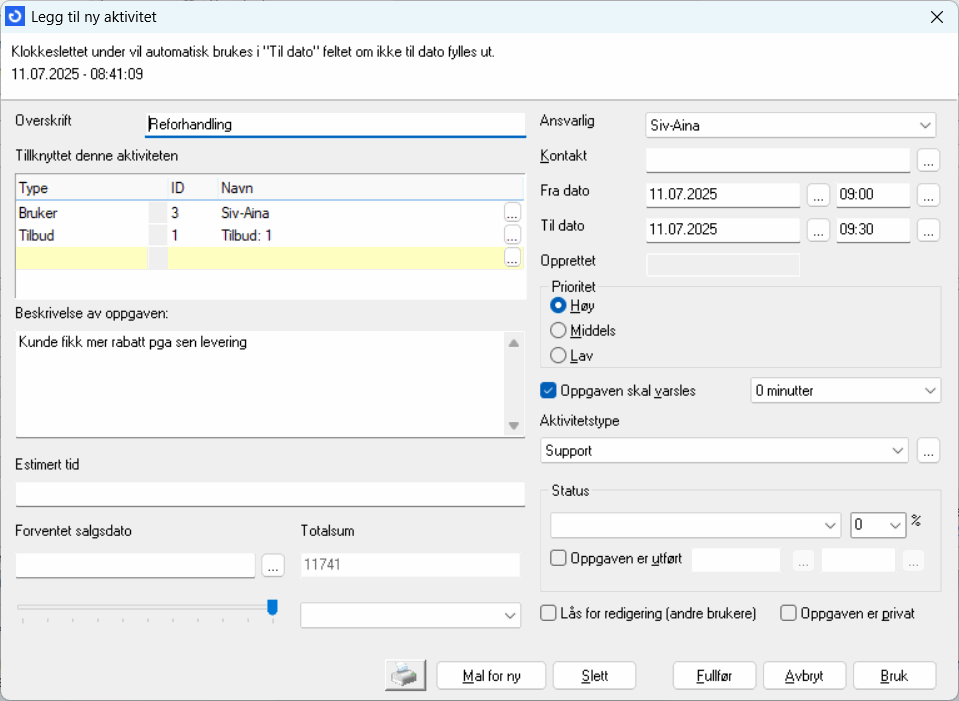
Task: Select Lav priority option
Action: pyautogui.click(x=559, y=355)
